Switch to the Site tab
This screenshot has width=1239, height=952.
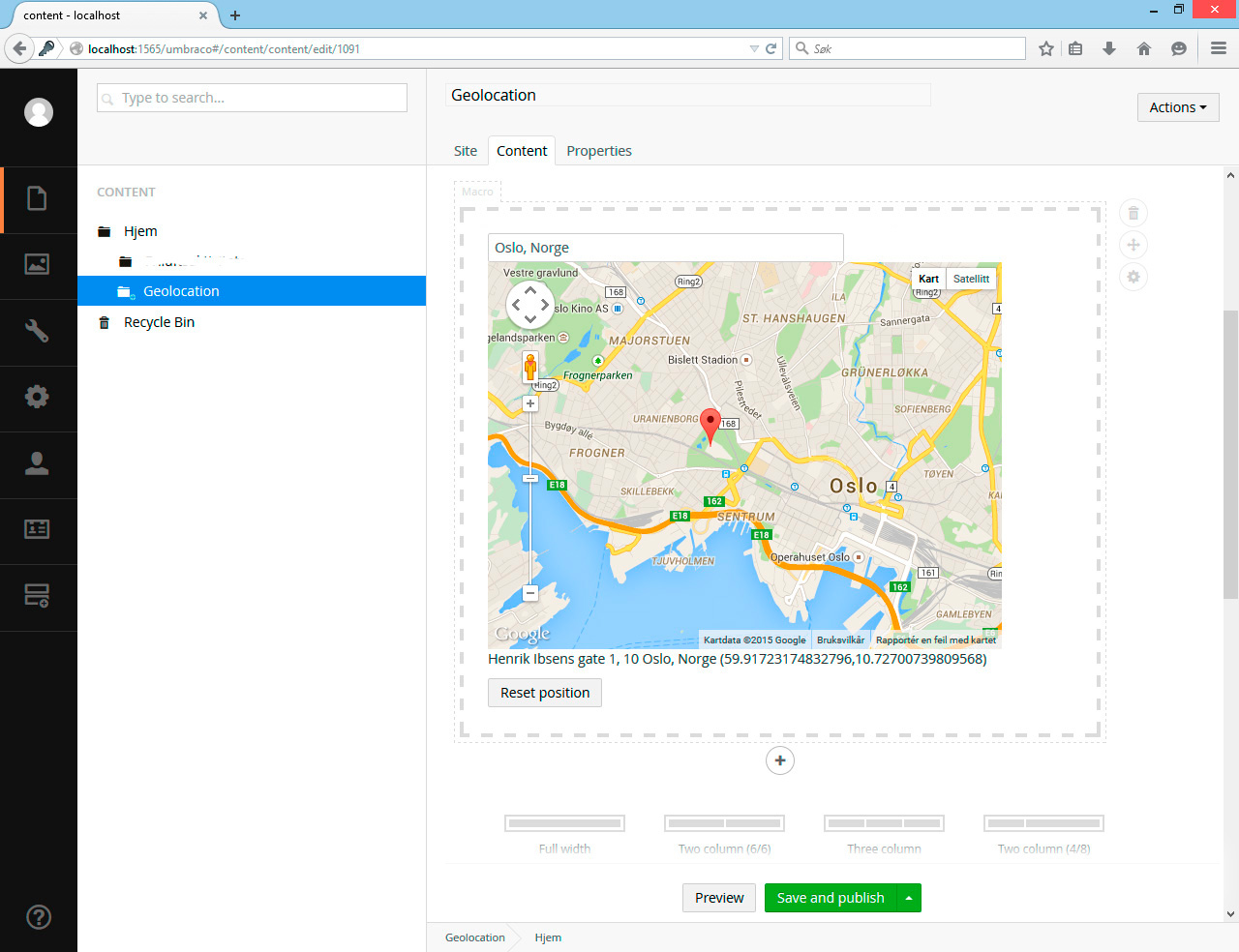pos(466,151)
